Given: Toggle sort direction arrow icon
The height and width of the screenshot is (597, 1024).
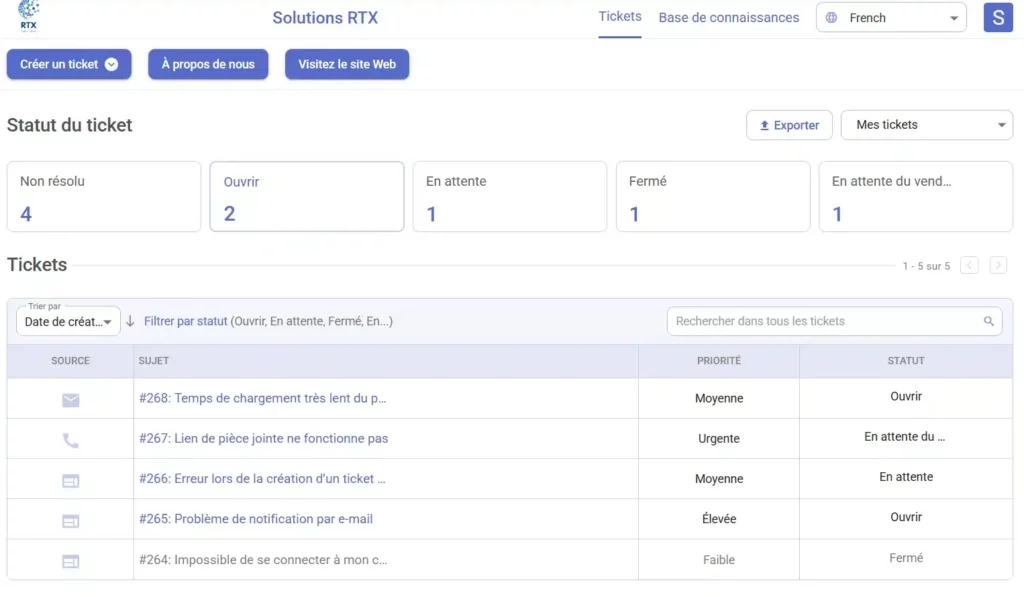Looking at the screenshot, I should tap(130, 321).
